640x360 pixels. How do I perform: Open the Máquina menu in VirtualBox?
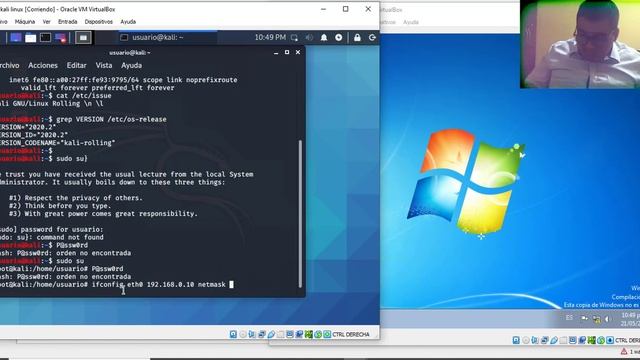click(25, 22)
